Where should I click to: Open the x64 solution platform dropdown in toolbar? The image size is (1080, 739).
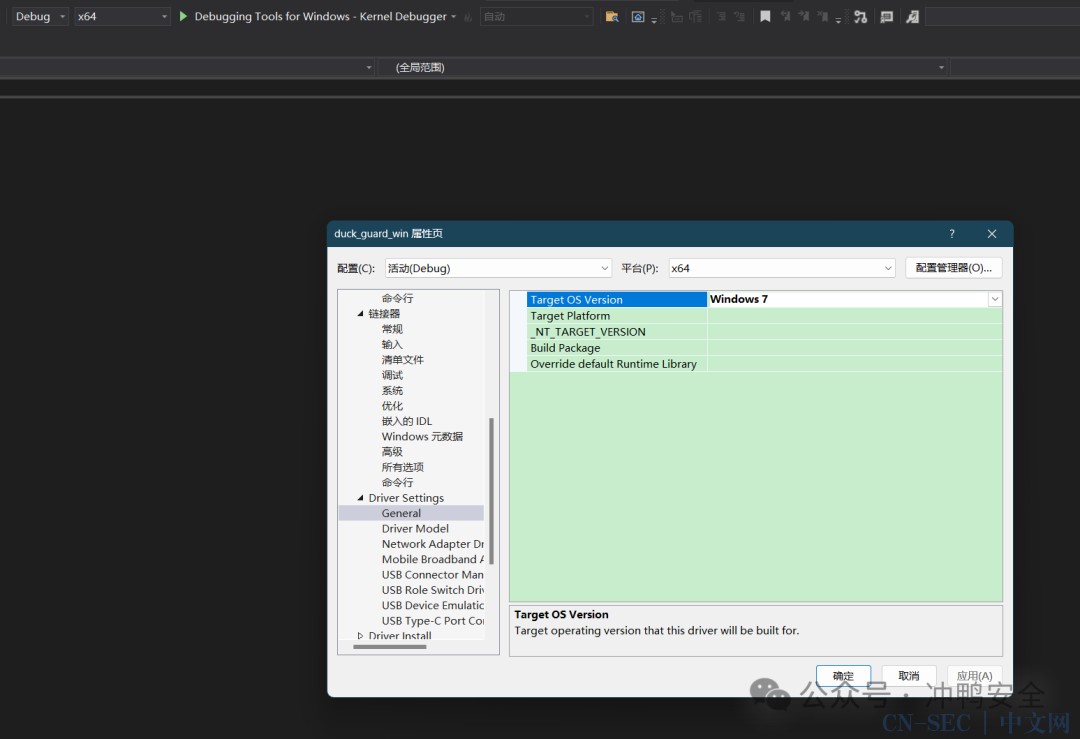pos(122,17)
